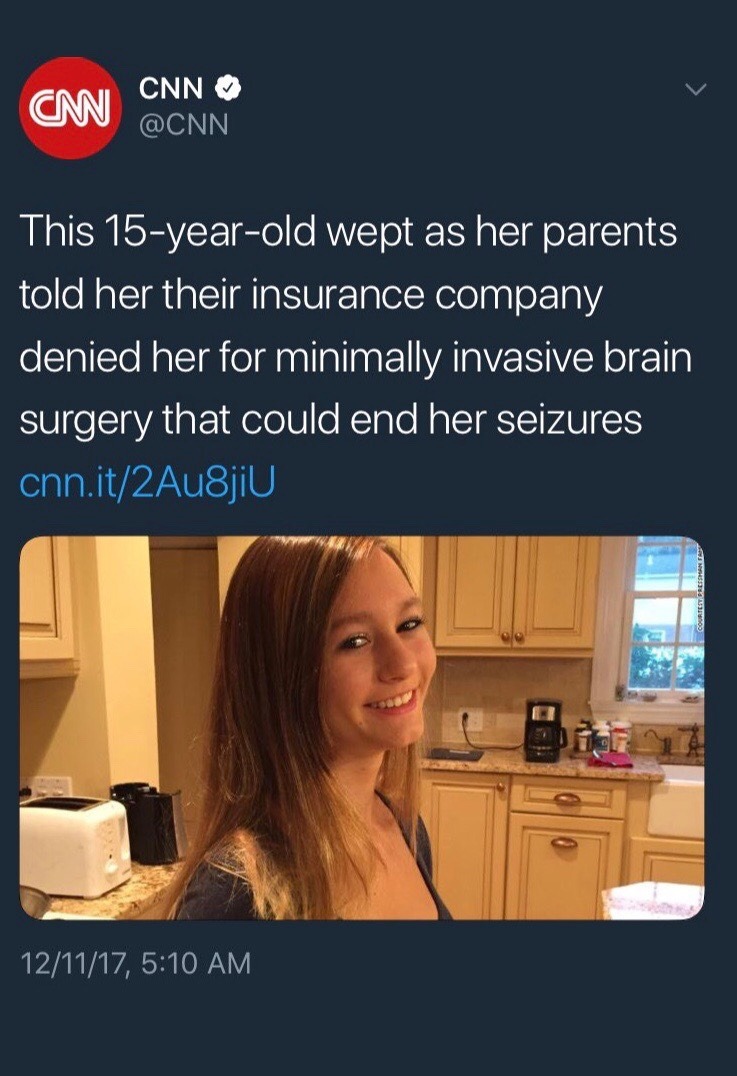The width and height of the screenshot is (737, 1076).
Task: Click the blue verified badge next to CNN
Action: click(x=228, y=89)
